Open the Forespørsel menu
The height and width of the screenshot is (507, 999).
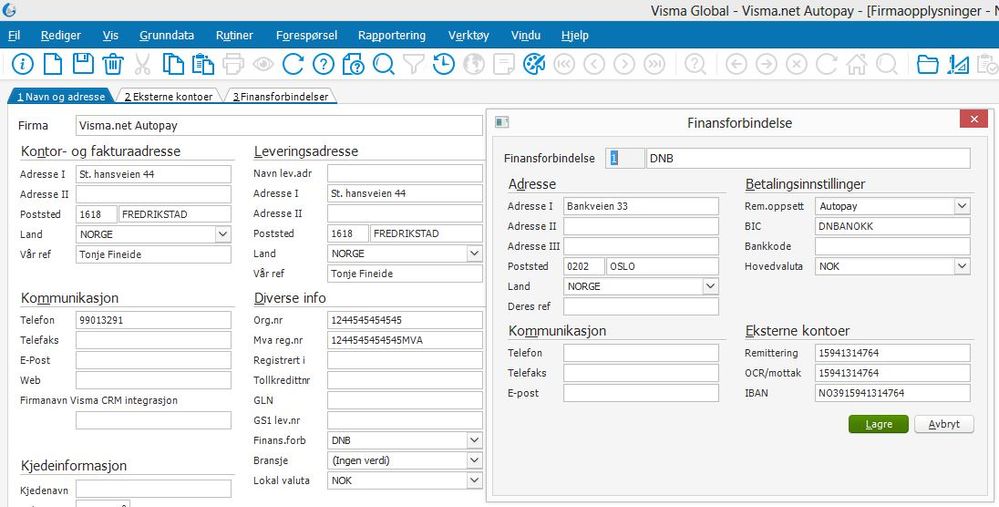306,36
